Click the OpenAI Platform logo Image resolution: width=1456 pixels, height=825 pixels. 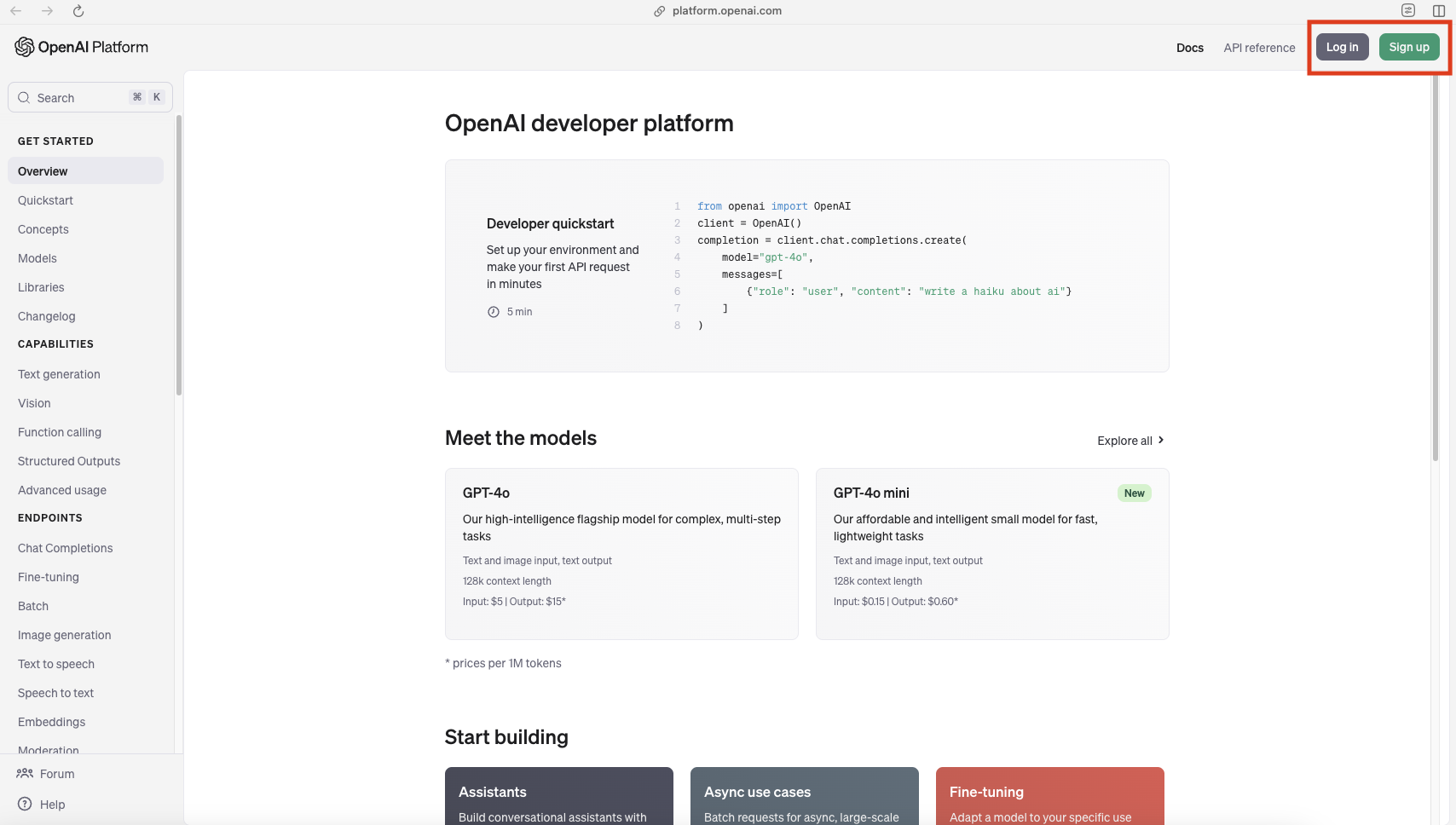tap(82, 47)
